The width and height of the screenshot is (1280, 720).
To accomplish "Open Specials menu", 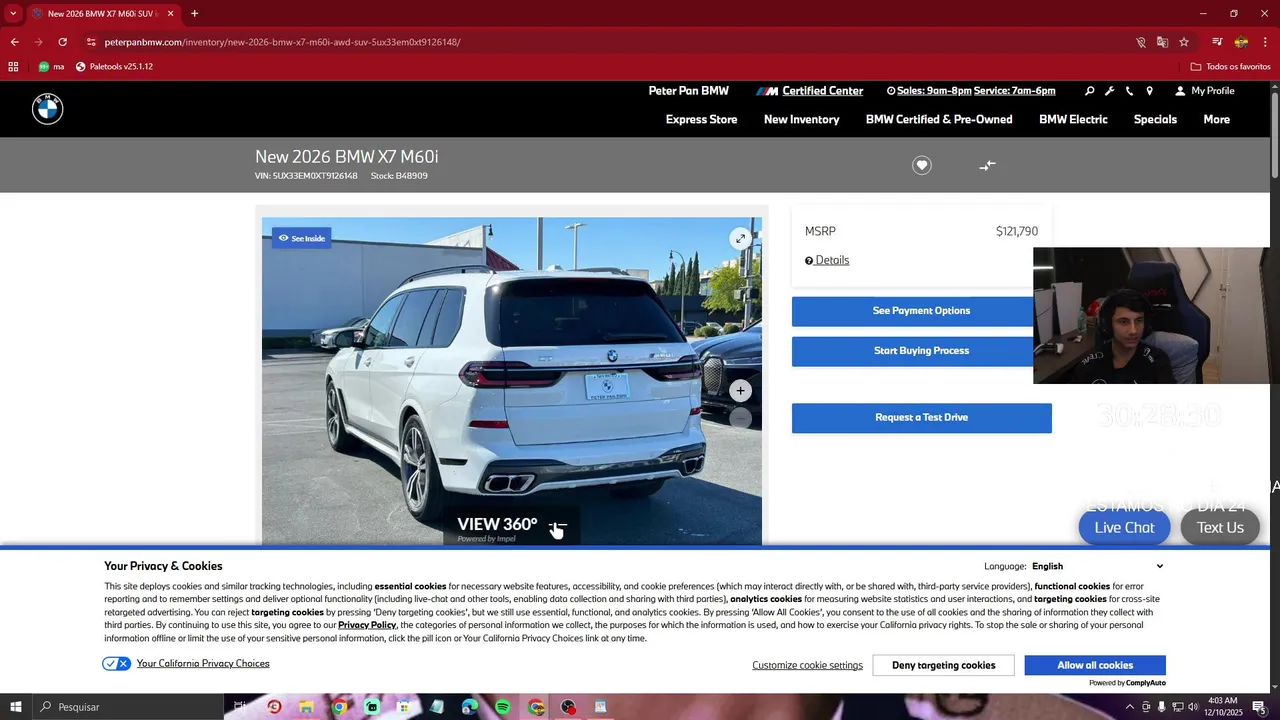I will 1155,119.
